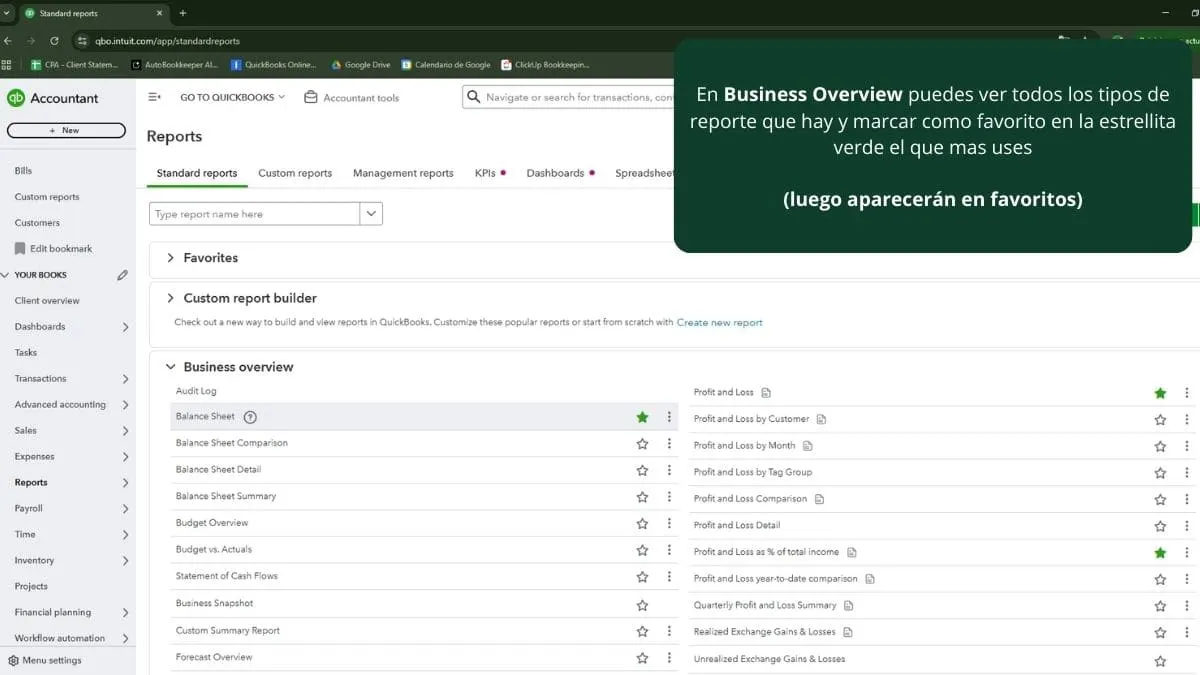1200x675 pixels.
Task: Expand Advanced accounting sidebar submenu
Action: pyautogui.click(x=125, y=405)
